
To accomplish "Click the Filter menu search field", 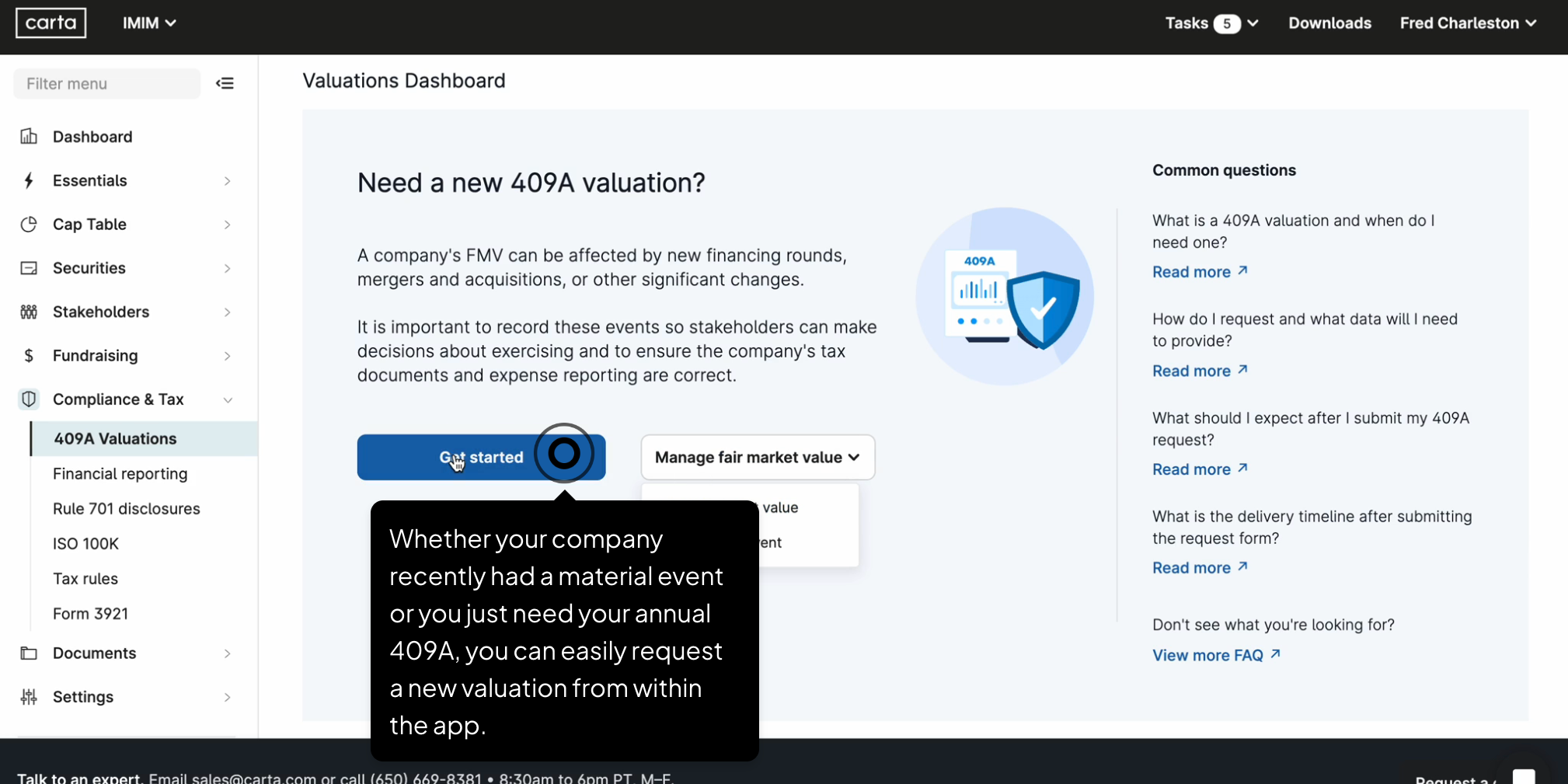I will pyautogui.click(x=107, y=83).
